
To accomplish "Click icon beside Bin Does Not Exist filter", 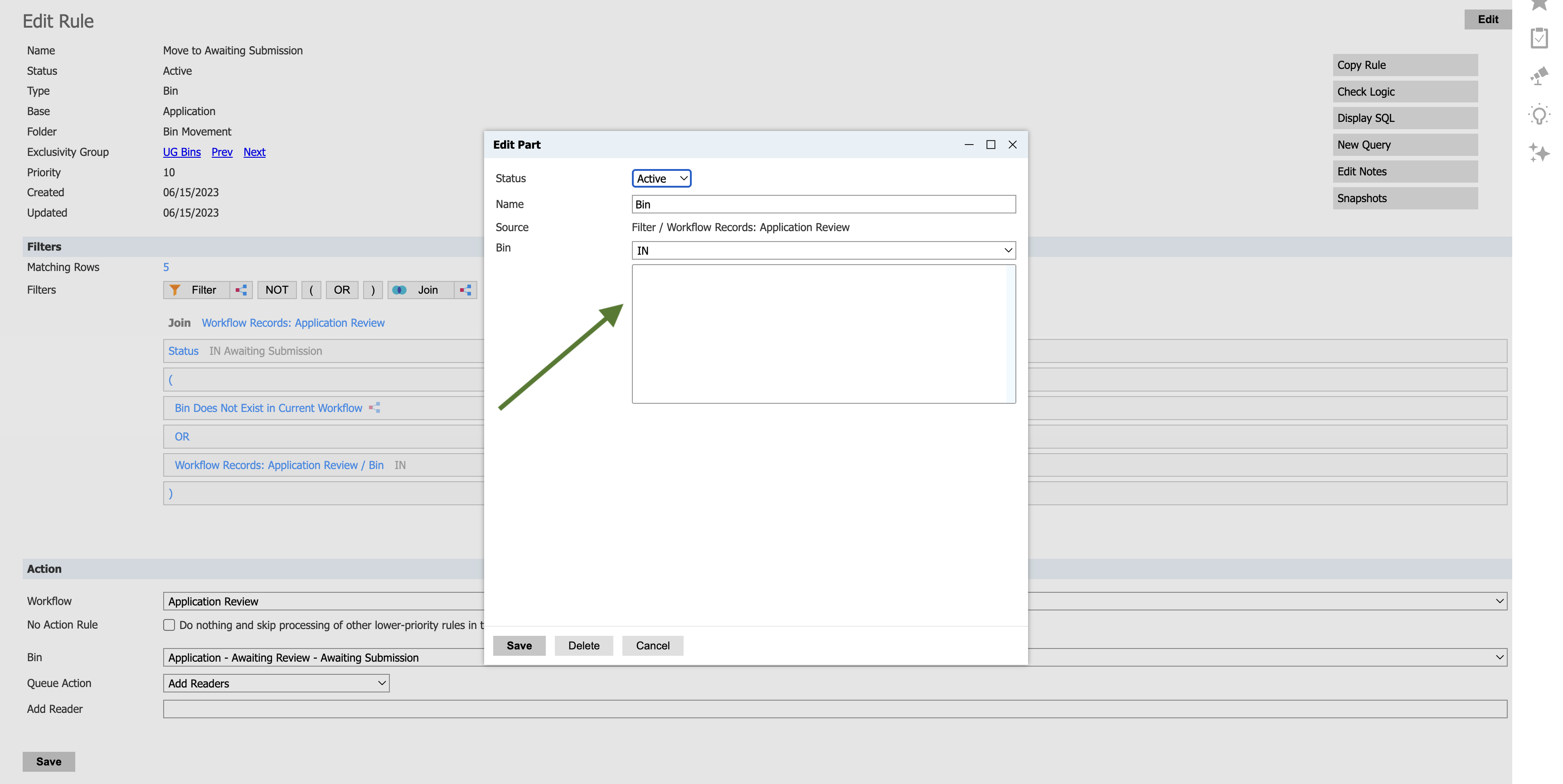I will 374,408.
